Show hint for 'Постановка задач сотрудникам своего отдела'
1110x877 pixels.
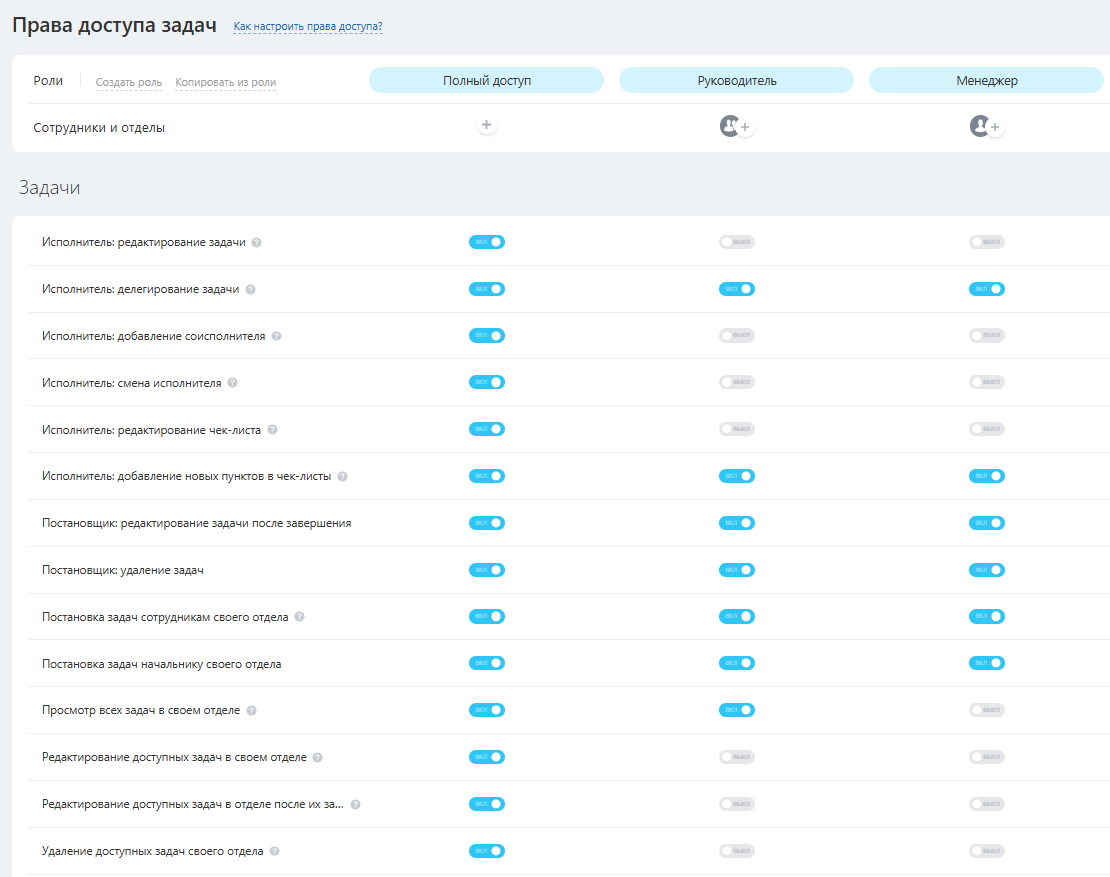[x=299, y=618]
